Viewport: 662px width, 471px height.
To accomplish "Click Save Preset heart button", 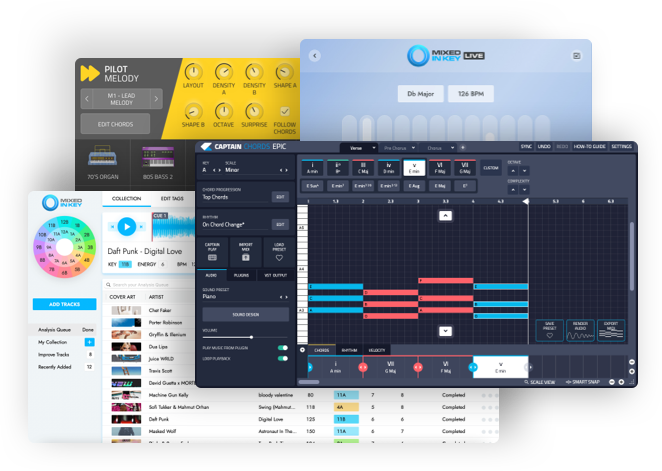I will 550,330.
